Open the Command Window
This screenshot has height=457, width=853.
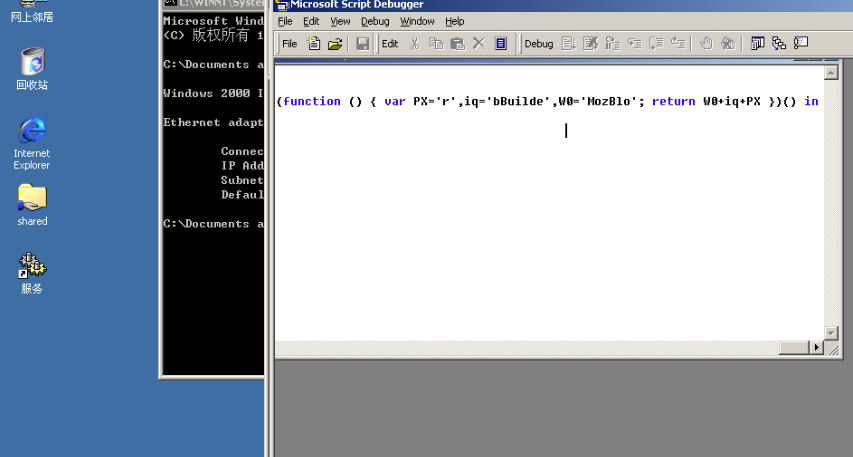point(801,44)
